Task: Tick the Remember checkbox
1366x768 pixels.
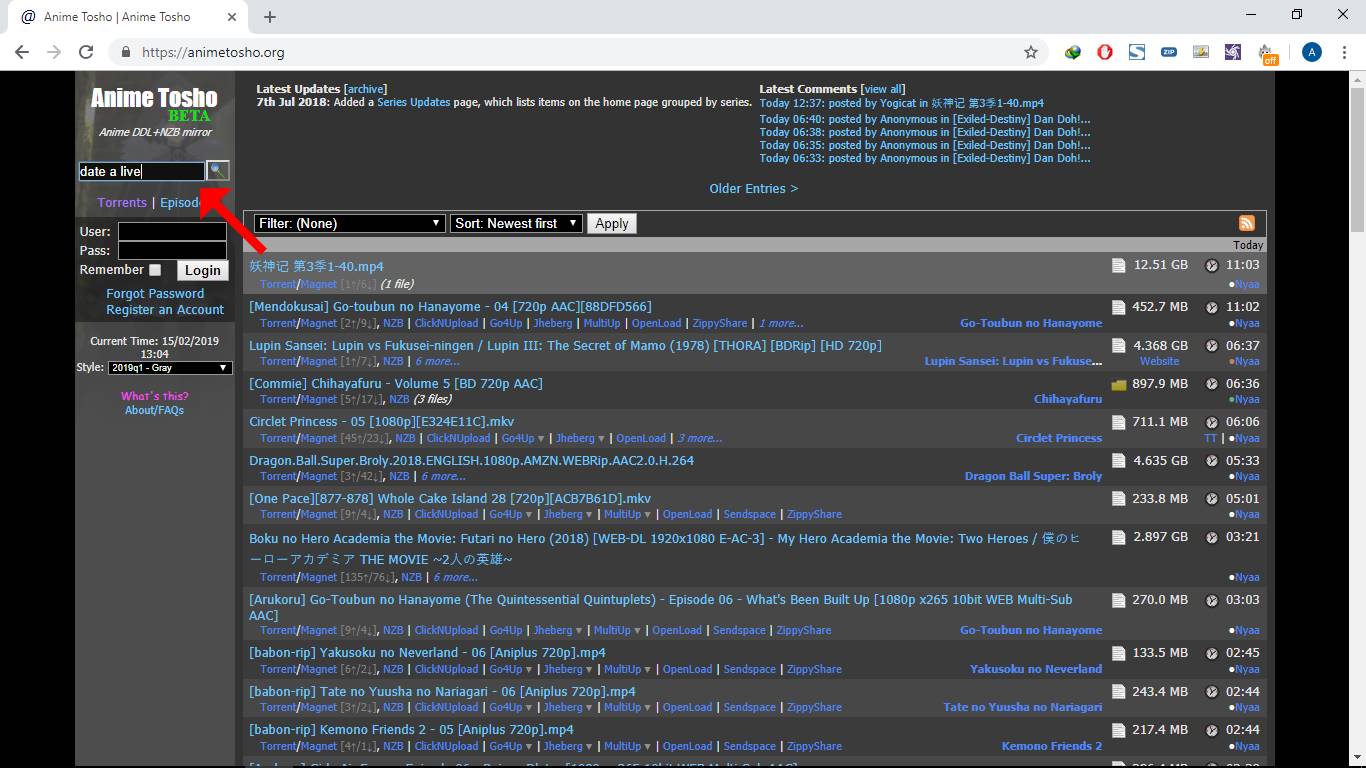Action: coord(155,270)
